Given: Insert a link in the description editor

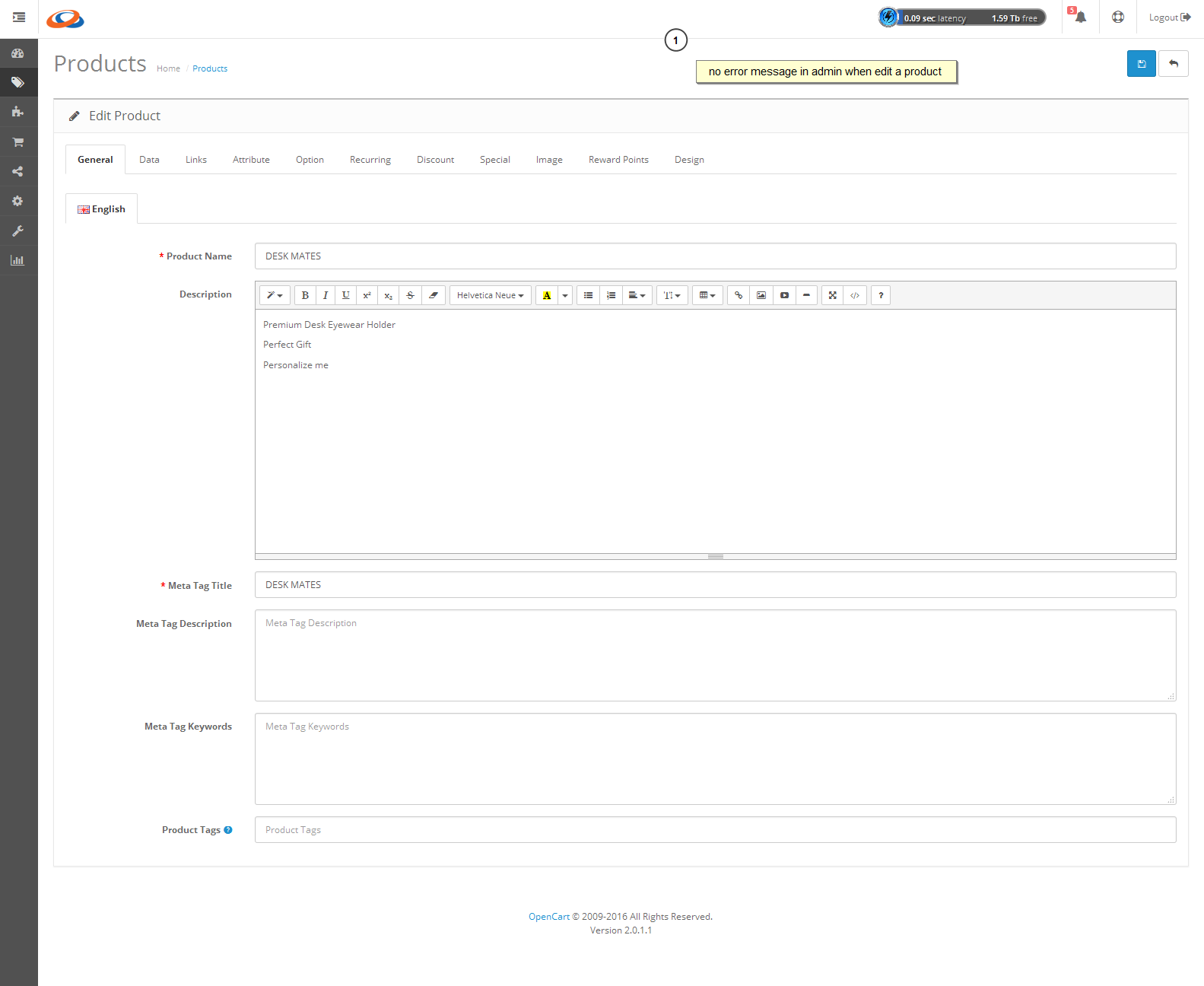Looking at the screenshot, I should (x=739, y=295).
